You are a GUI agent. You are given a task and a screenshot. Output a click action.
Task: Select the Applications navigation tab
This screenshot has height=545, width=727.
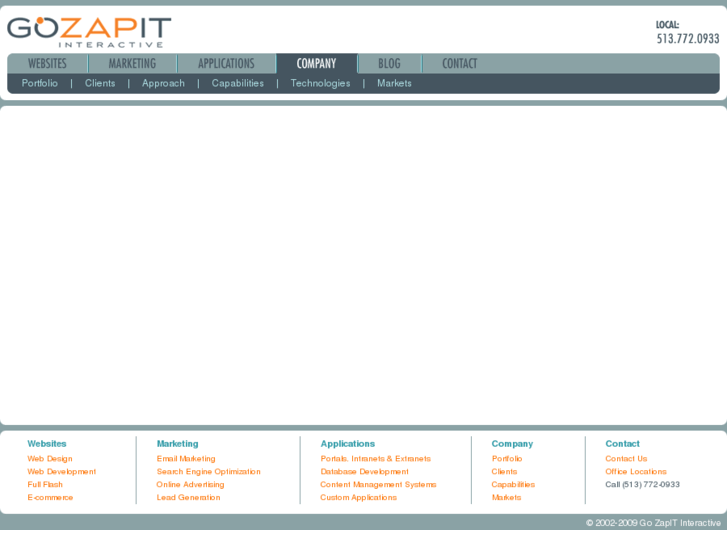pos(226,64)
